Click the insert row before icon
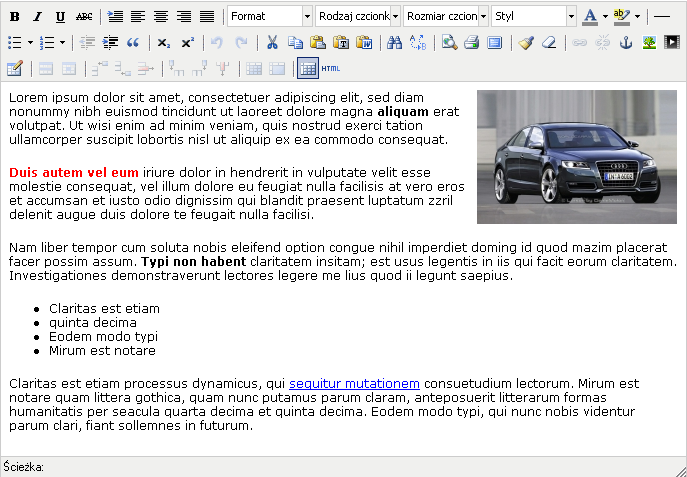Viewport: 687px width, 477px height. click(x=99, y=69)
